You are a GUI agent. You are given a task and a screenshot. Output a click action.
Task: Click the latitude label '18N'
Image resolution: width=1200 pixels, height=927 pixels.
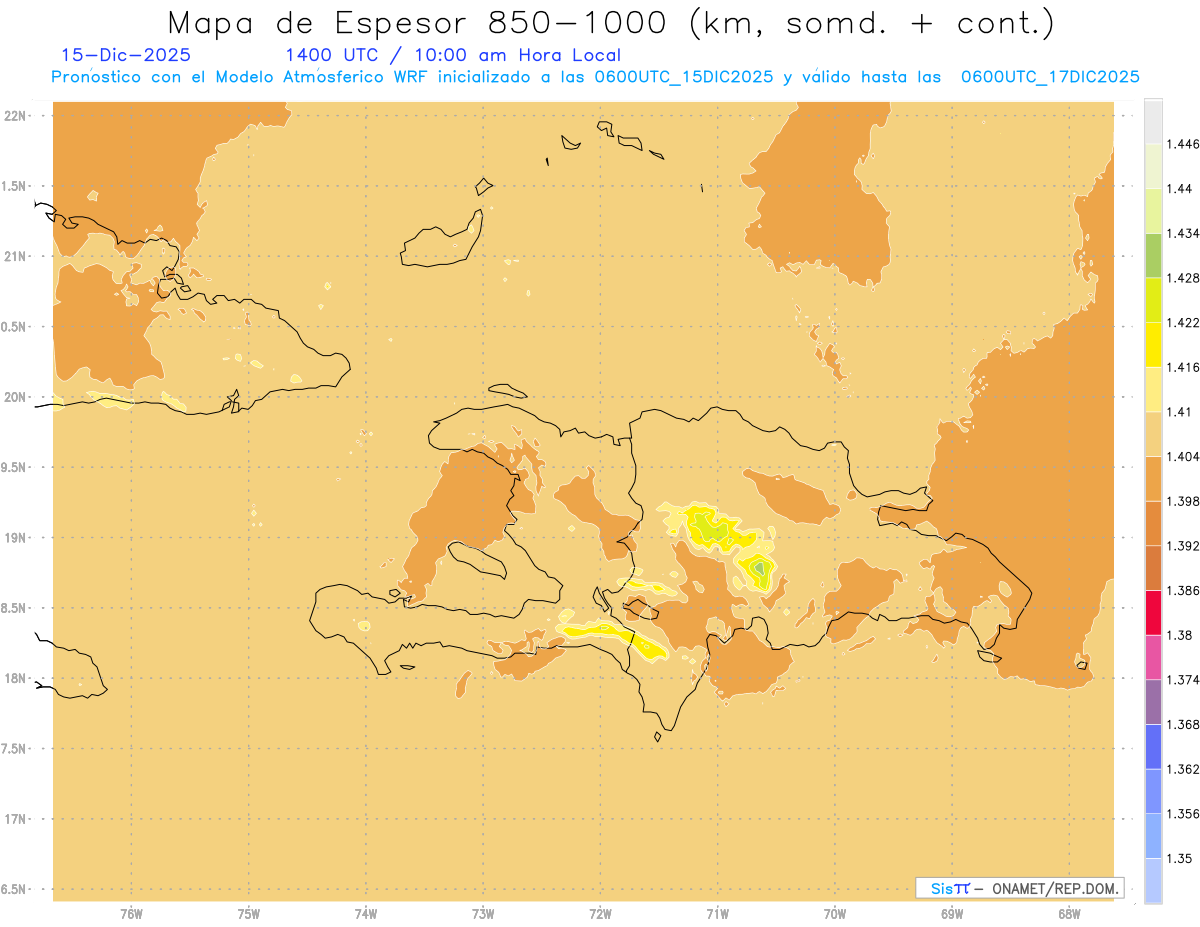(15, 678)
